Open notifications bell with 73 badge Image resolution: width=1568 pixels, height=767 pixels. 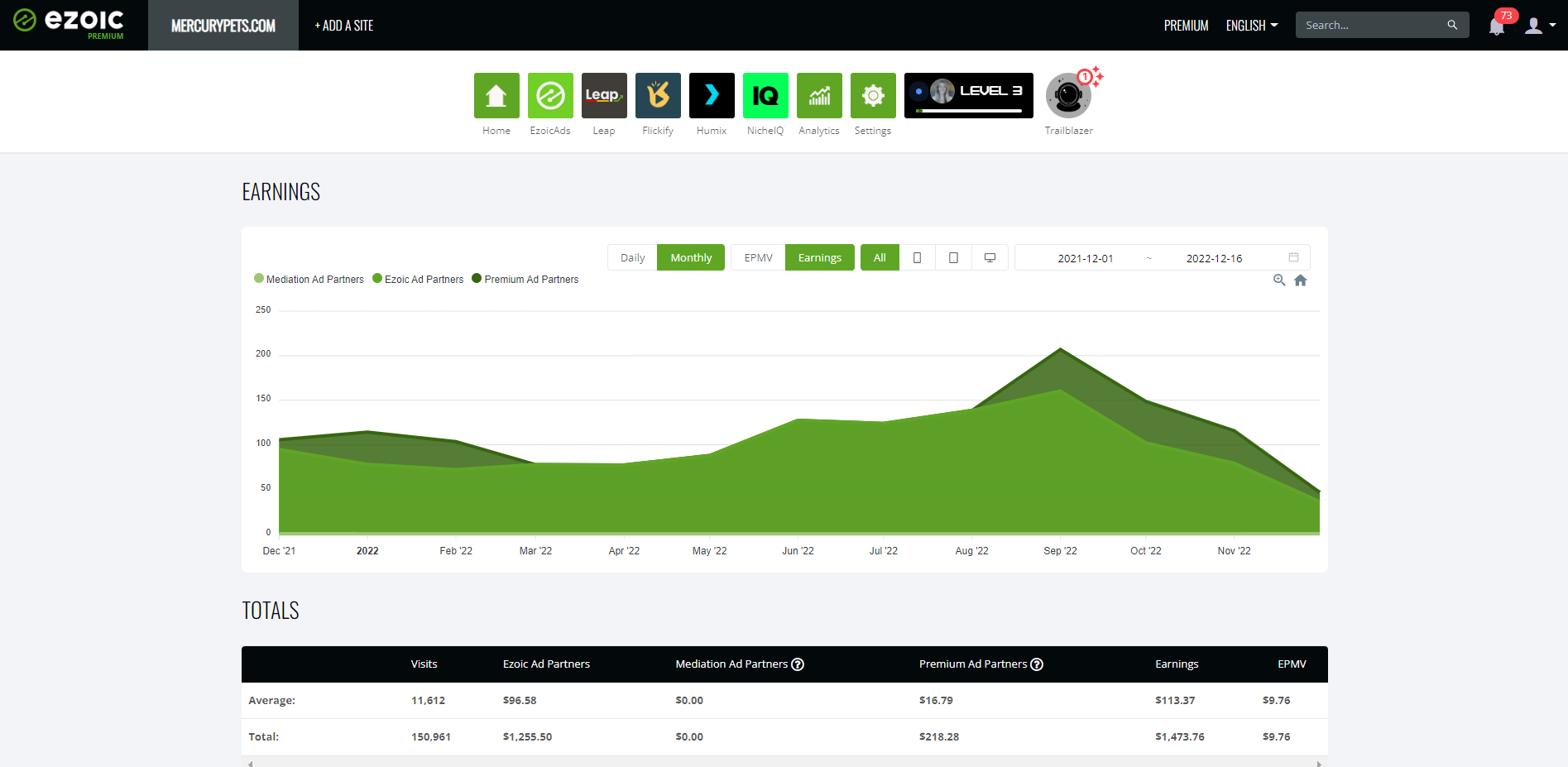coord(1497,26)
